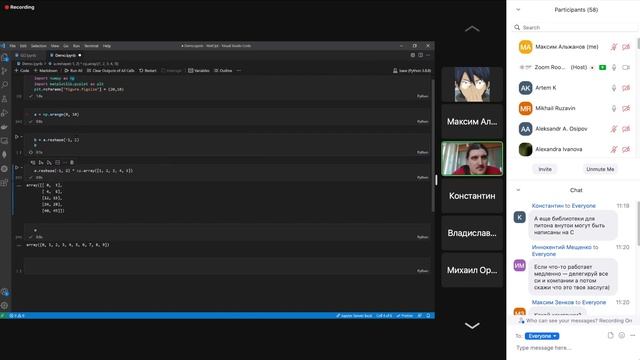Open cell toolbar more actions ellipsis

pos(64,162)
